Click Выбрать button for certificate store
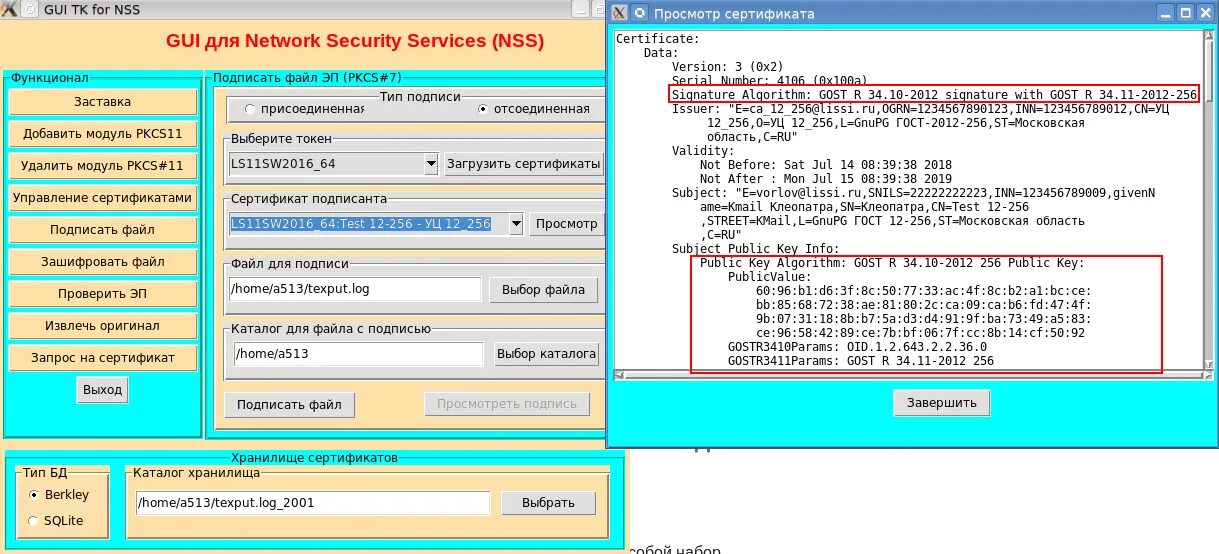This screenshot has height=554, width=1219. [x=549, y=503]
